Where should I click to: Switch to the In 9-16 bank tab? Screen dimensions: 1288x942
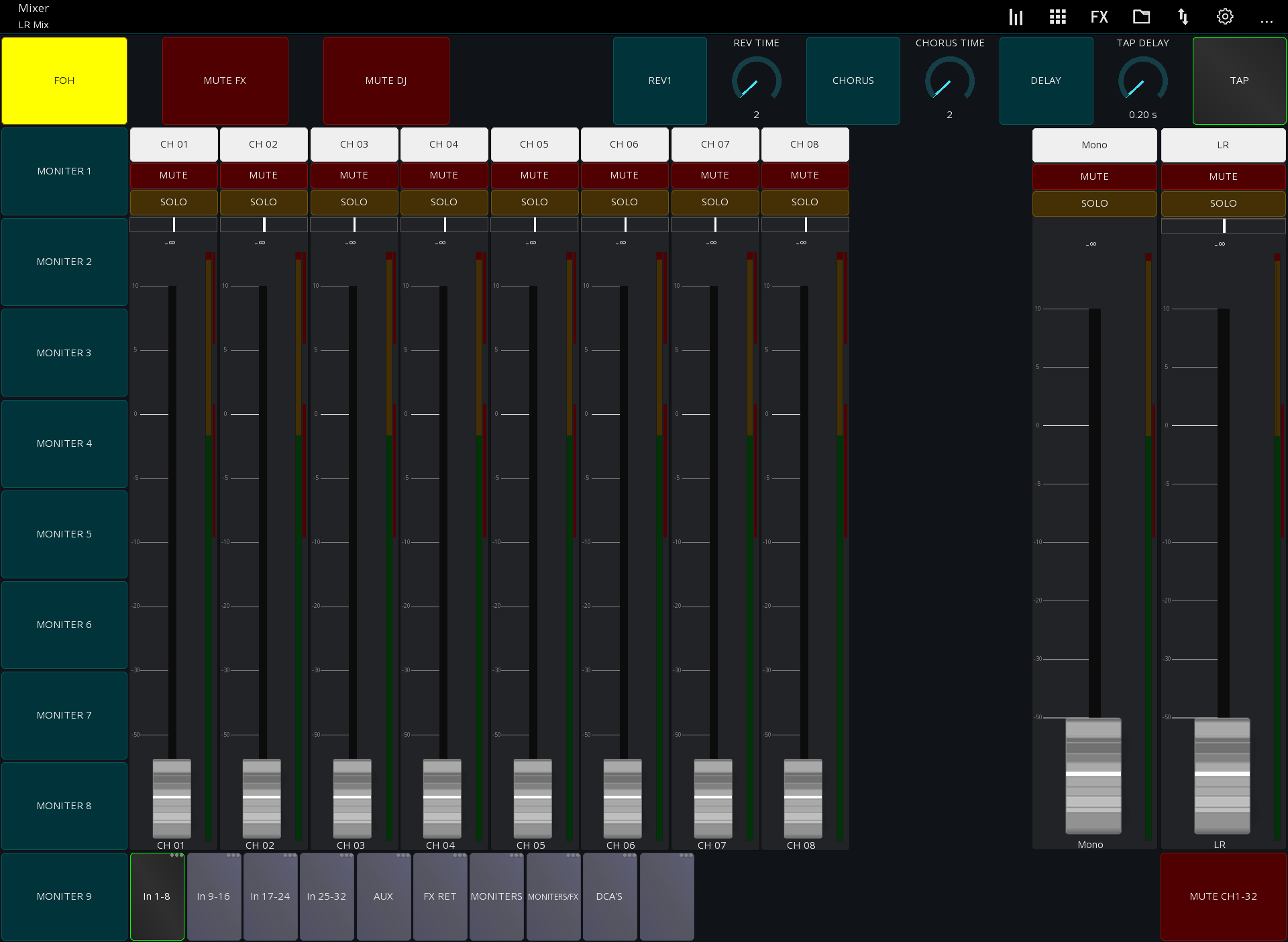click(x=213, y=896)
